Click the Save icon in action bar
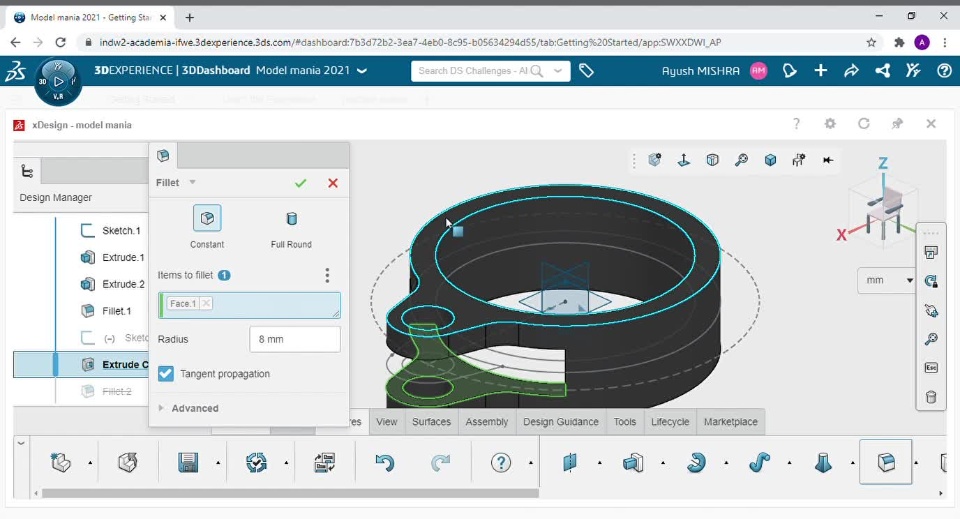The width and height of the screenshot is (960, 519). coord(188,463)
